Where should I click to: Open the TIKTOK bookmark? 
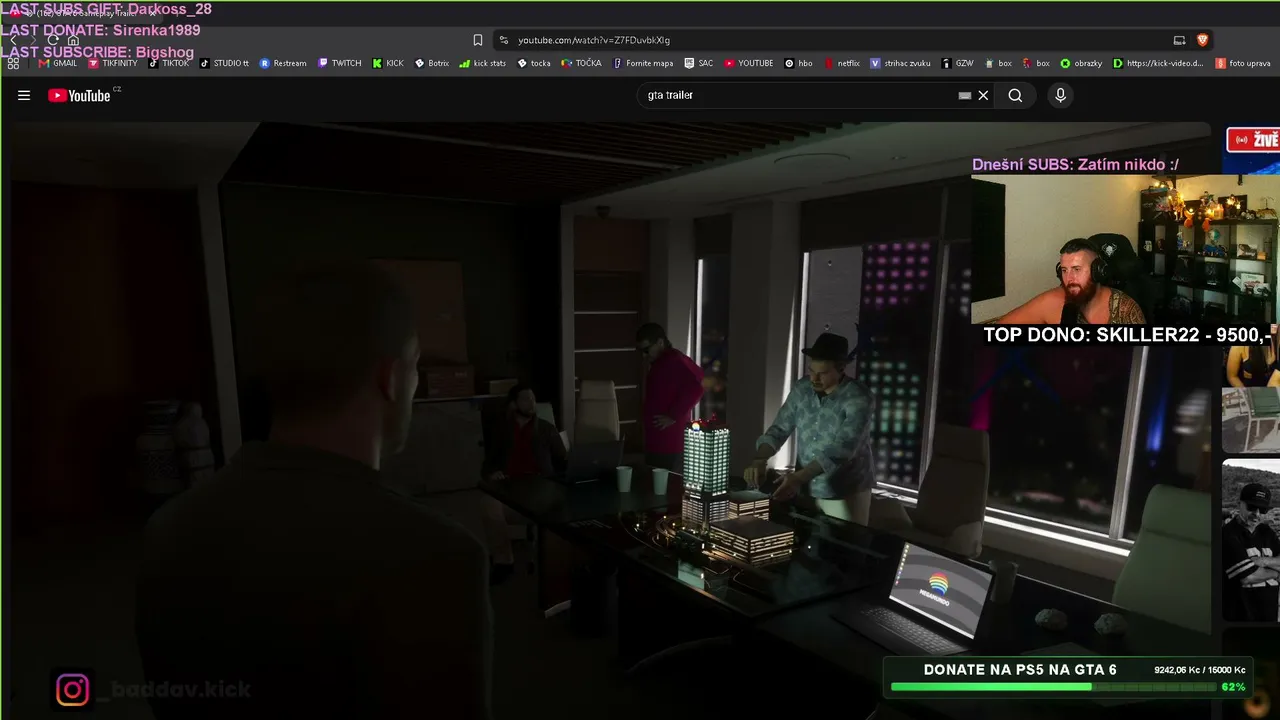pyautogui.click(x=169, y=63)
